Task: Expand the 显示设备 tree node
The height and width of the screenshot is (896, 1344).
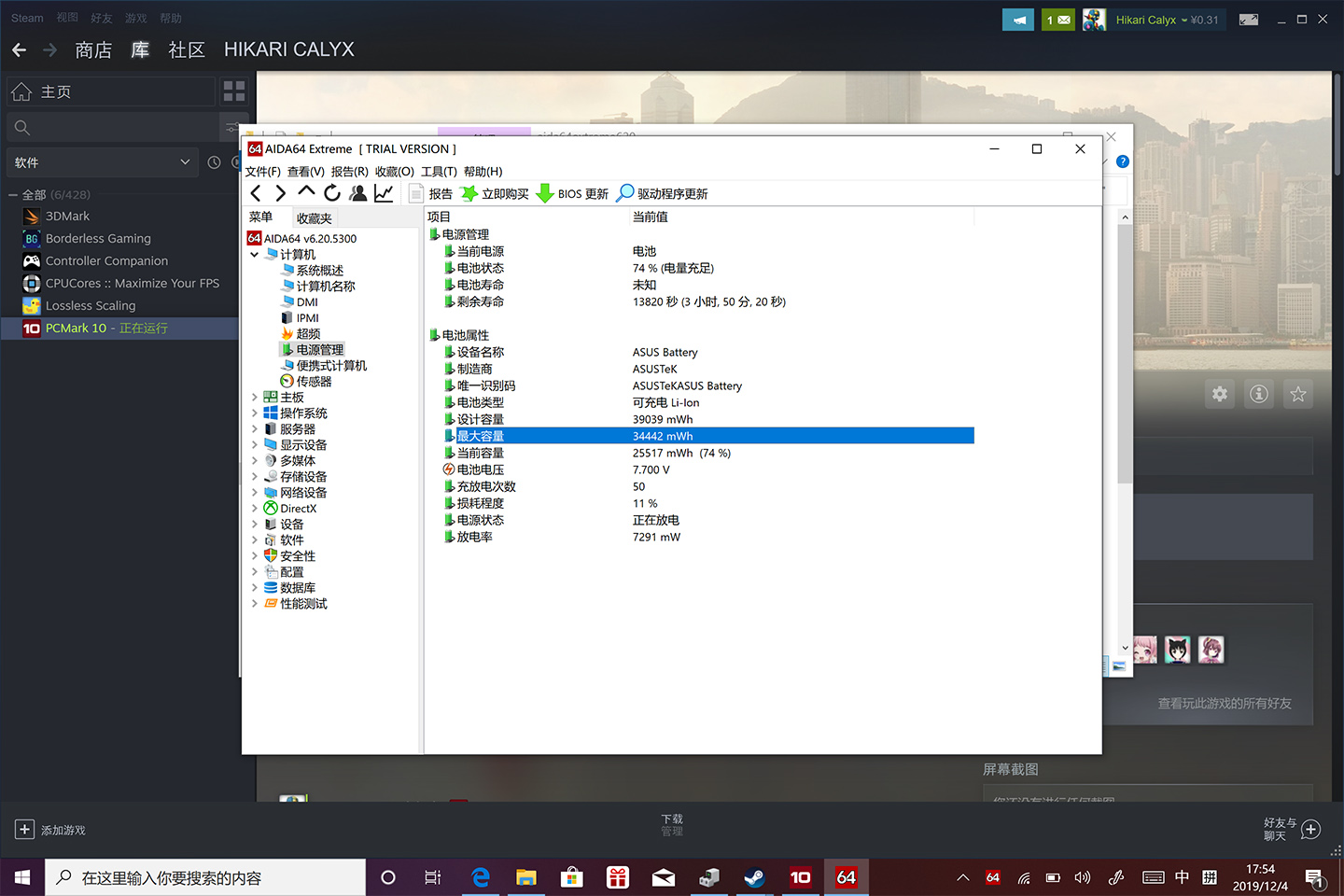Action: 255,445
